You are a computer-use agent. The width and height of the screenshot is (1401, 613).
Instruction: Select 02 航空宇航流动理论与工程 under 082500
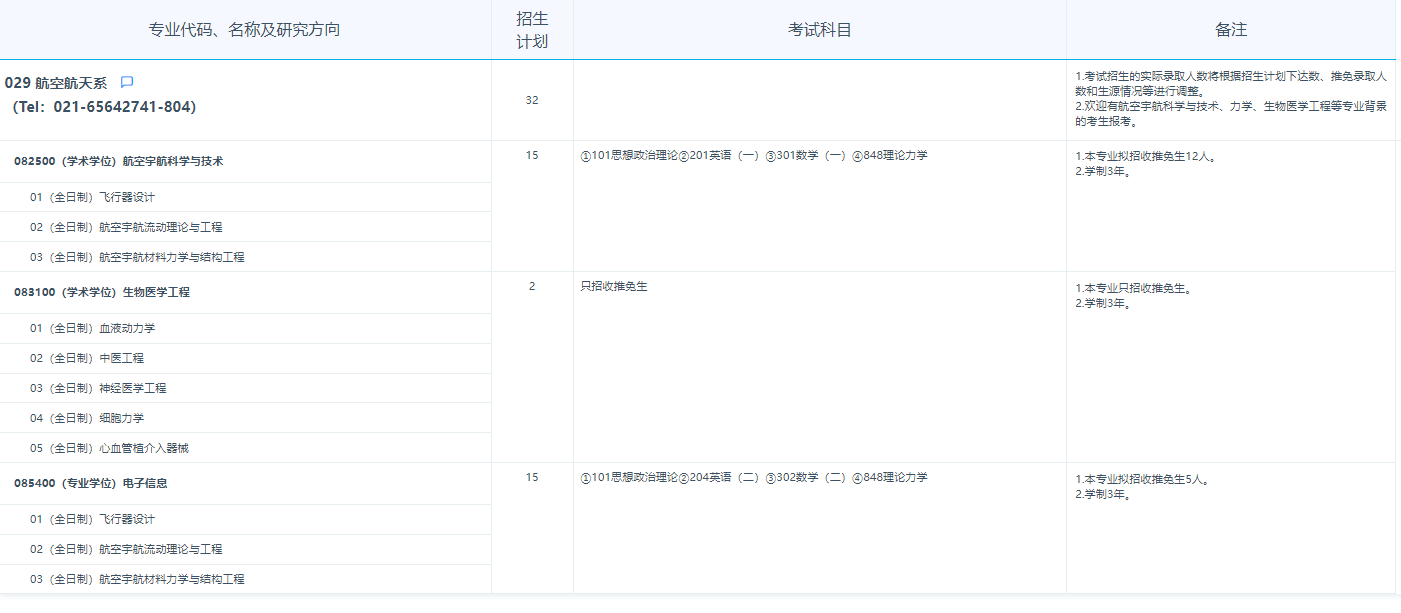tap(126, 227)
